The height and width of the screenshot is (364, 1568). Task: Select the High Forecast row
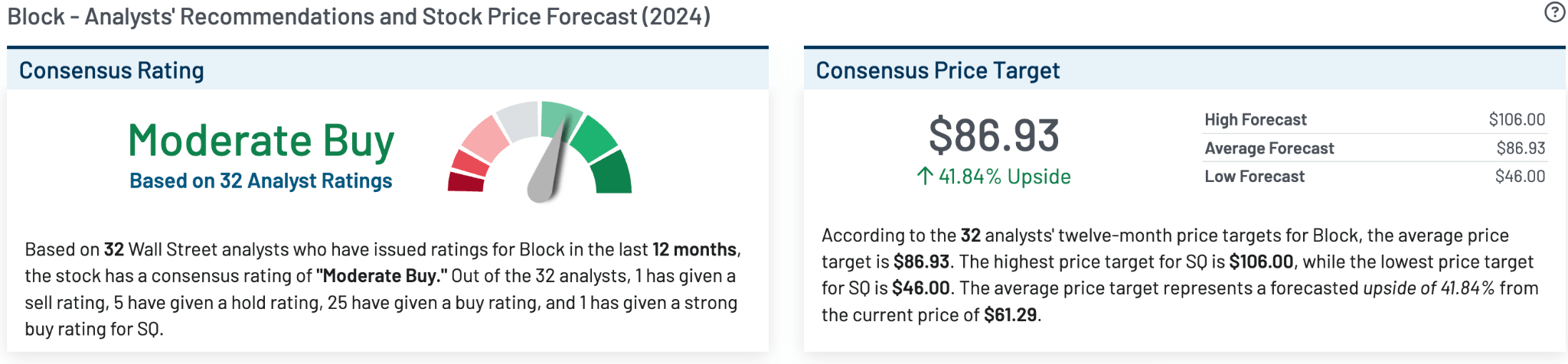(1374, 119)
